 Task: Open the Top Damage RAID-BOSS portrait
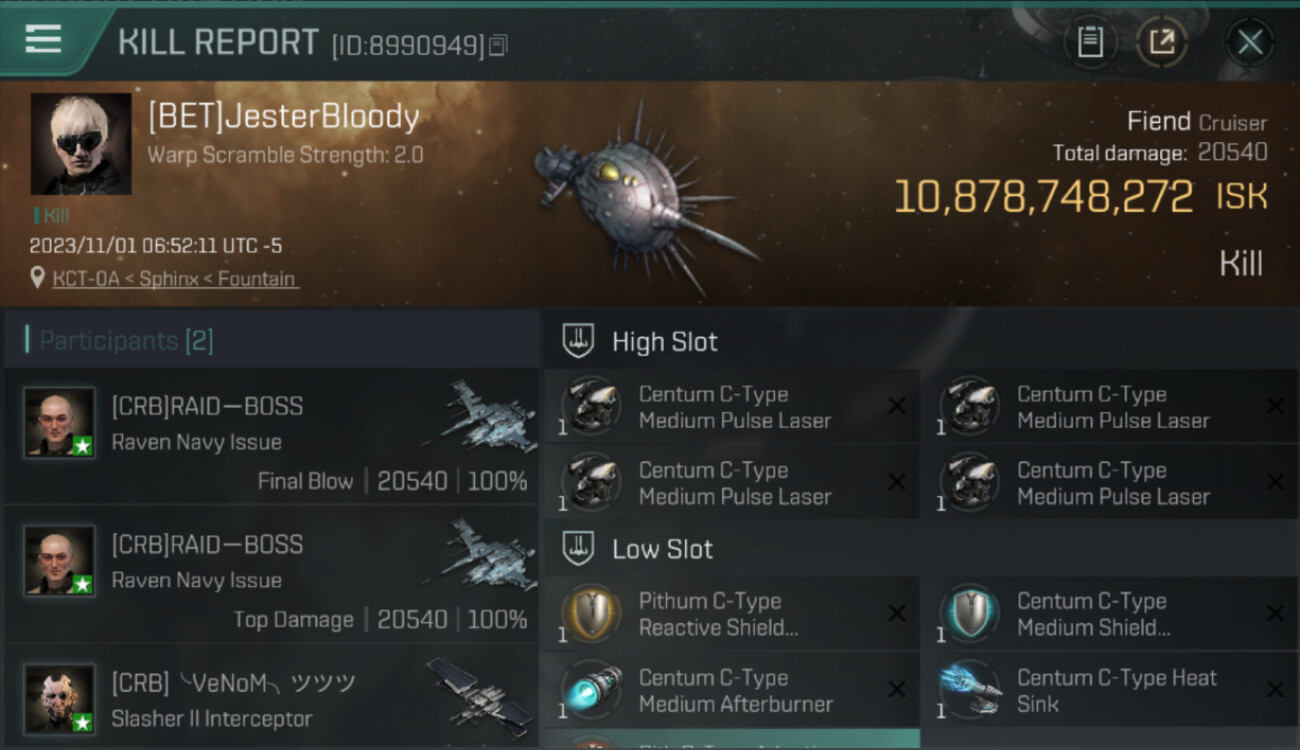[60, 561]
